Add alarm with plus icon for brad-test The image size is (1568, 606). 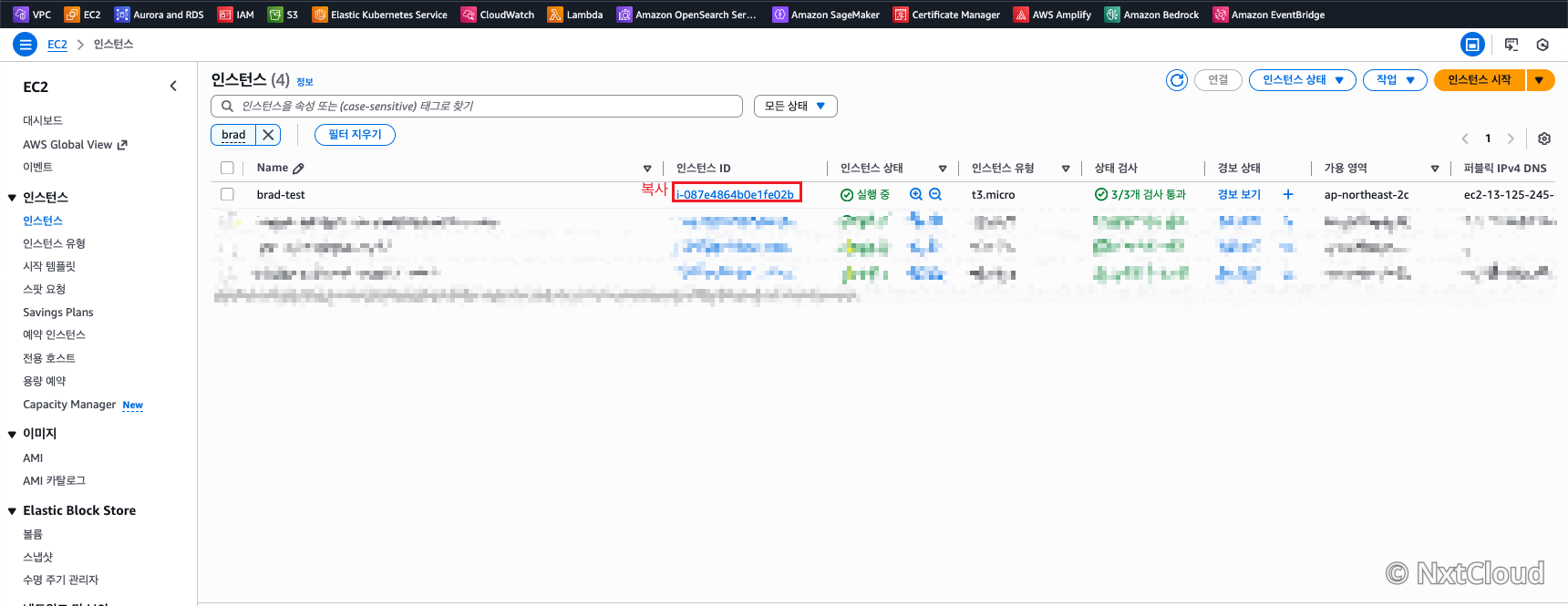click(1288, 194)
